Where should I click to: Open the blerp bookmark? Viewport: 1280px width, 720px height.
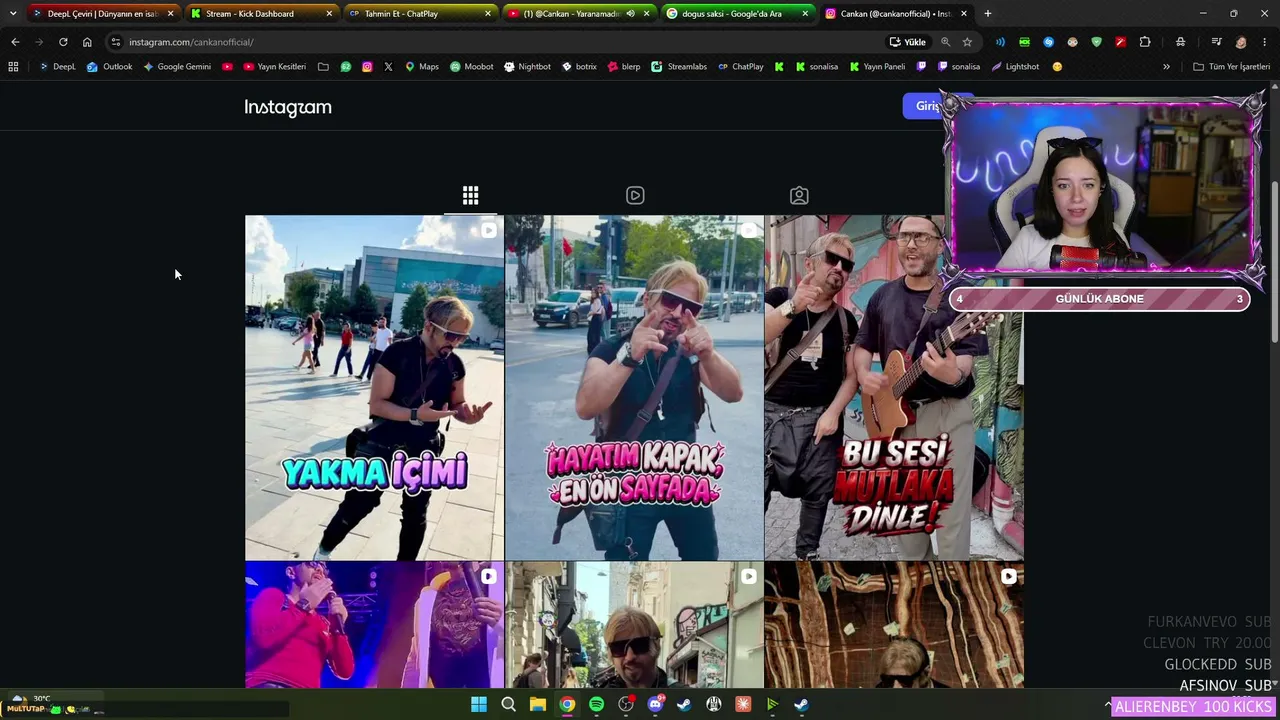[624, 67]
